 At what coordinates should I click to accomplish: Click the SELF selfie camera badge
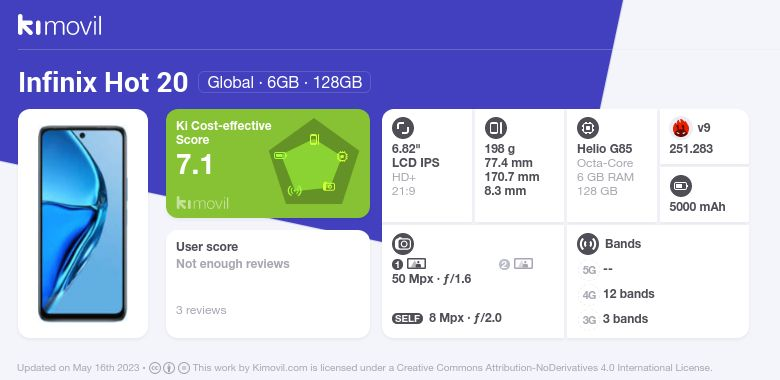(x=407, y=318)
